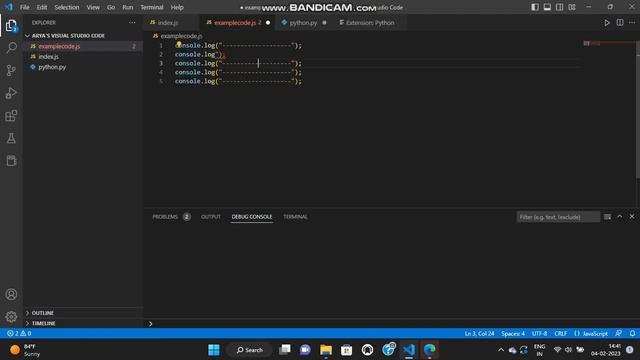Open the Run and Debug view
The height and width of the screenshot is (360, 640).
tap(11, 93)
